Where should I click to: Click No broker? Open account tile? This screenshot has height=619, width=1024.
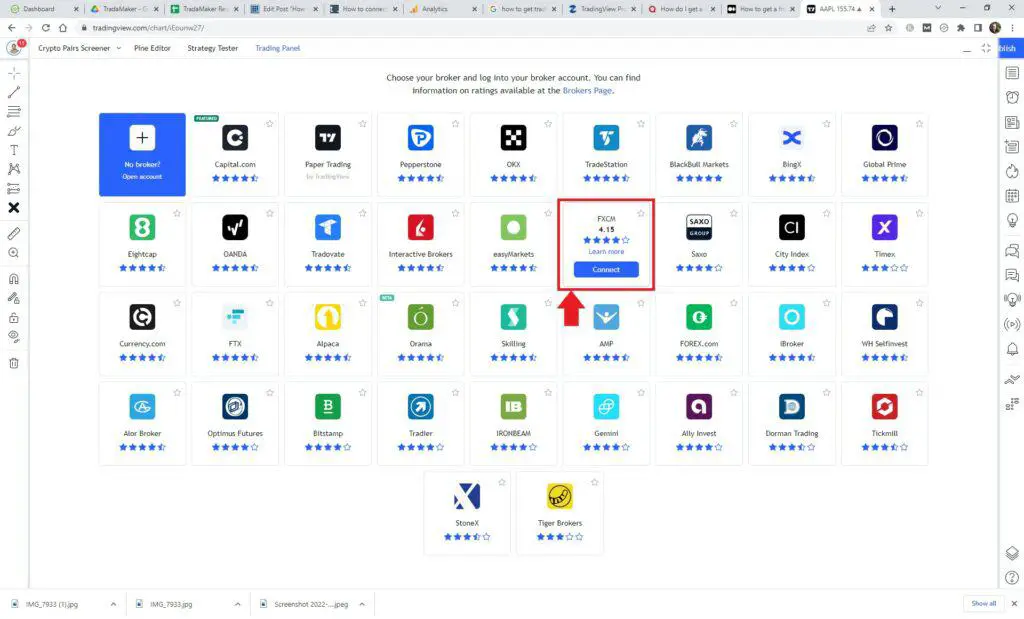coord(142,155)
